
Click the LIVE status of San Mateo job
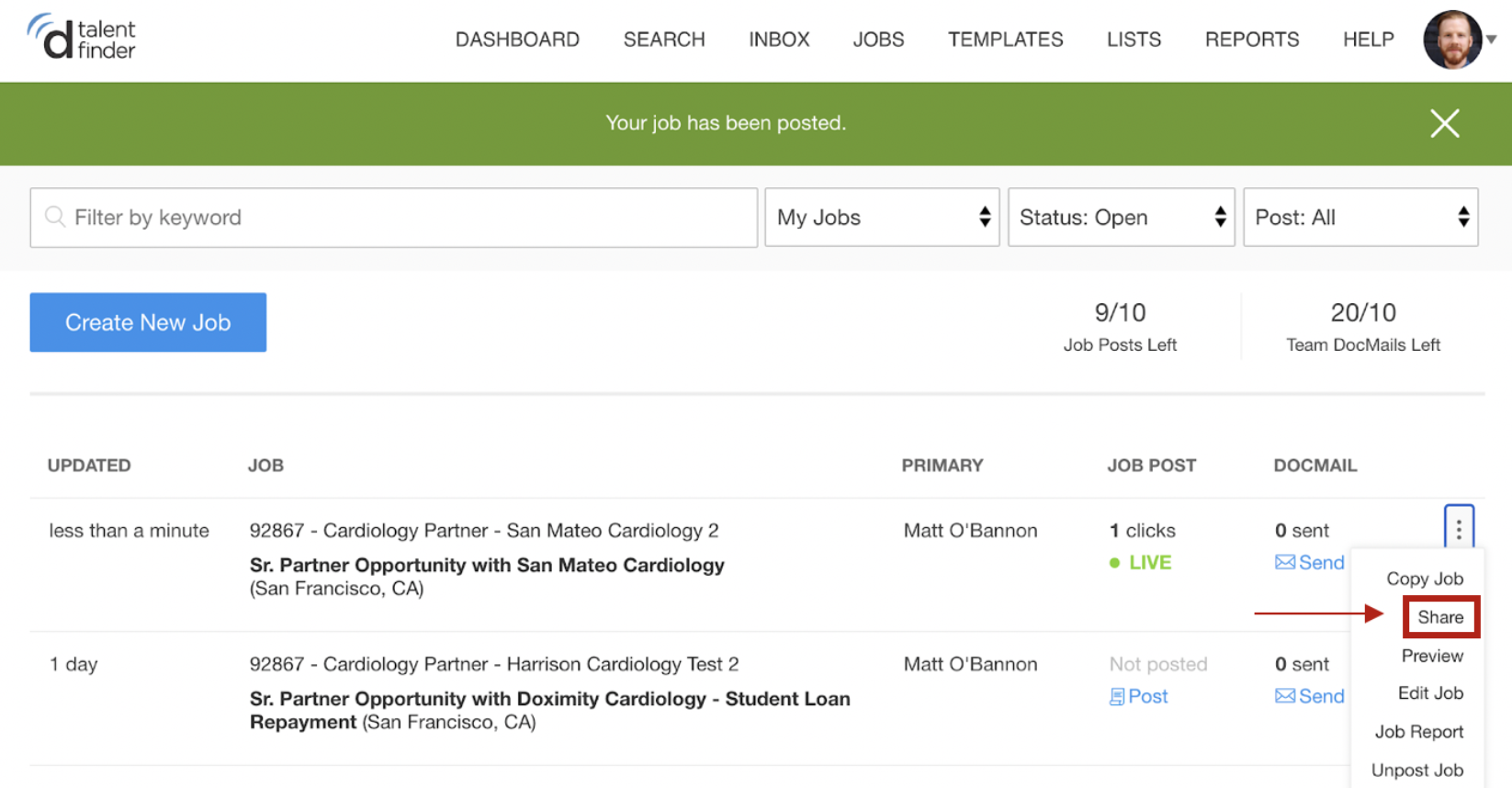point(1140,562)
